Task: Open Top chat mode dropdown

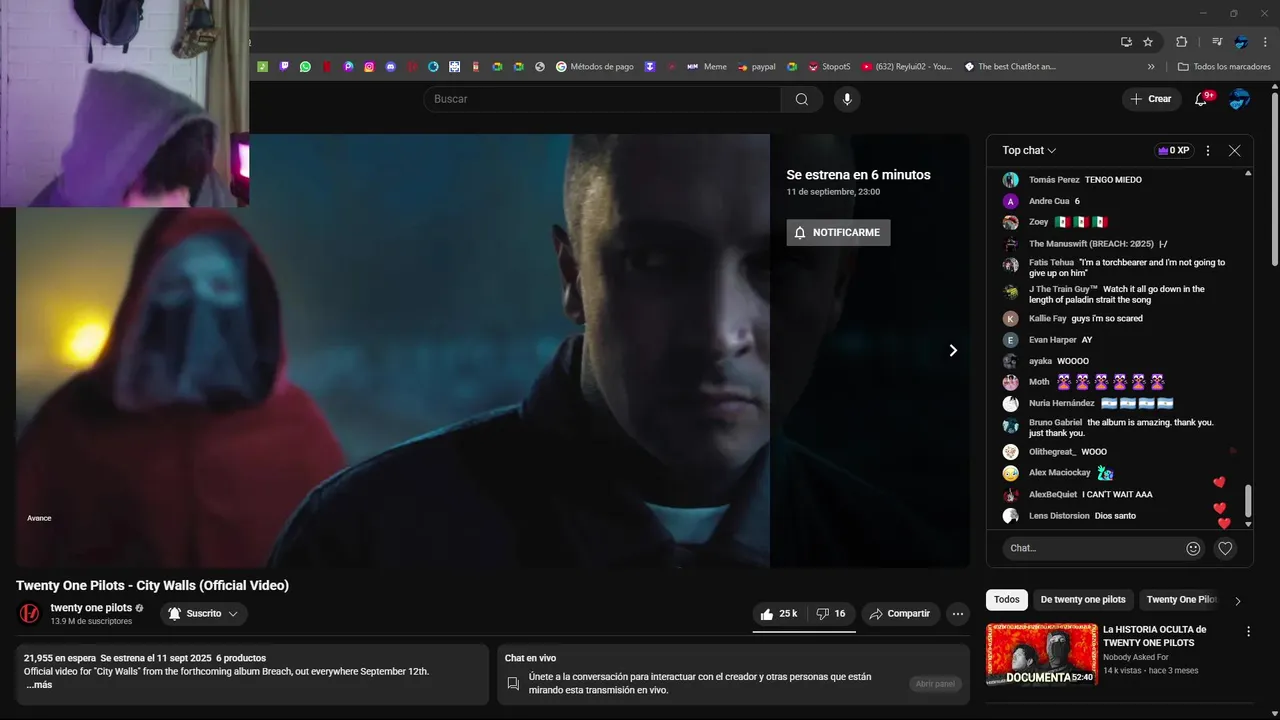Action: pos(1029,150)
